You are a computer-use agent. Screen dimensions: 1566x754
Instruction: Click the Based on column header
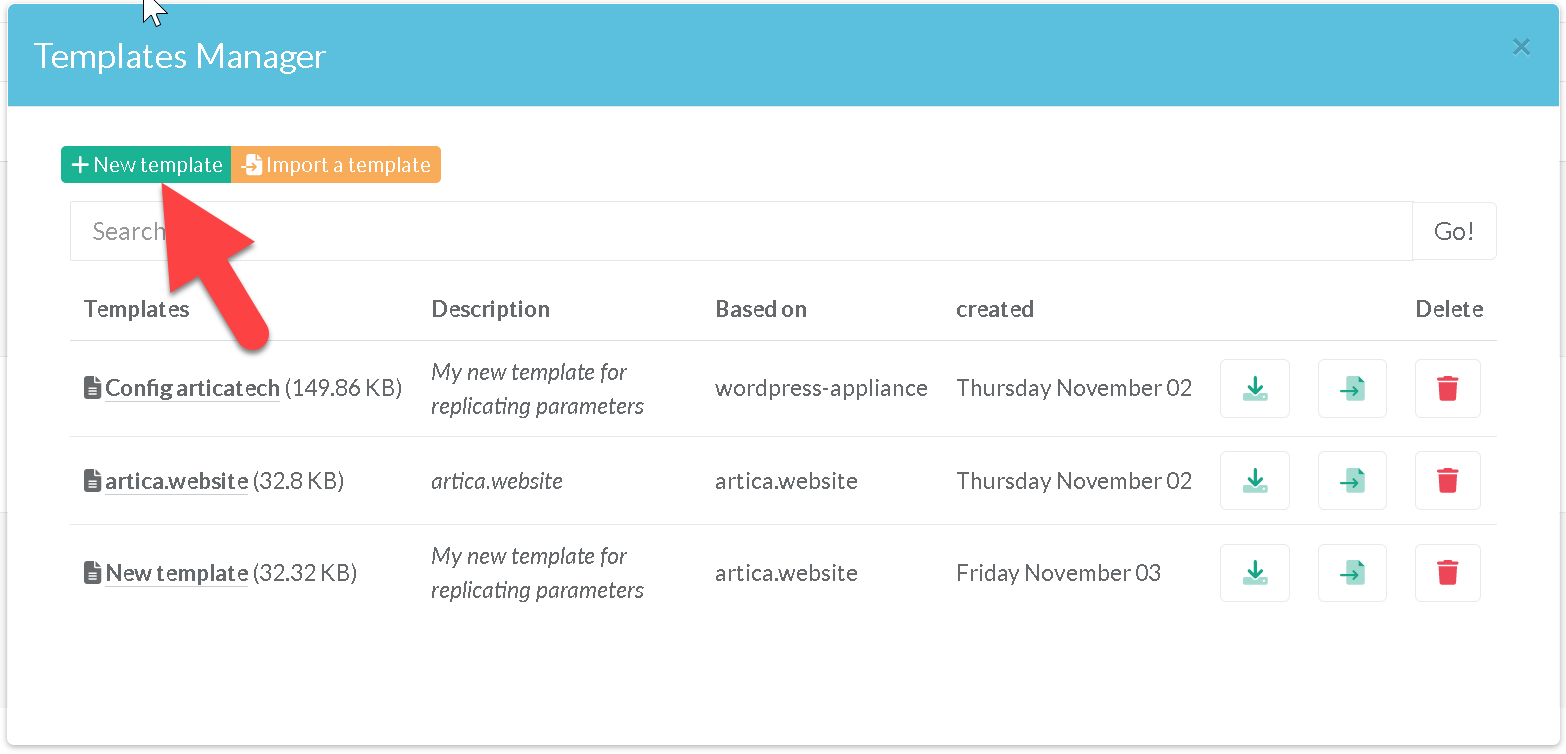click(760, 309)
